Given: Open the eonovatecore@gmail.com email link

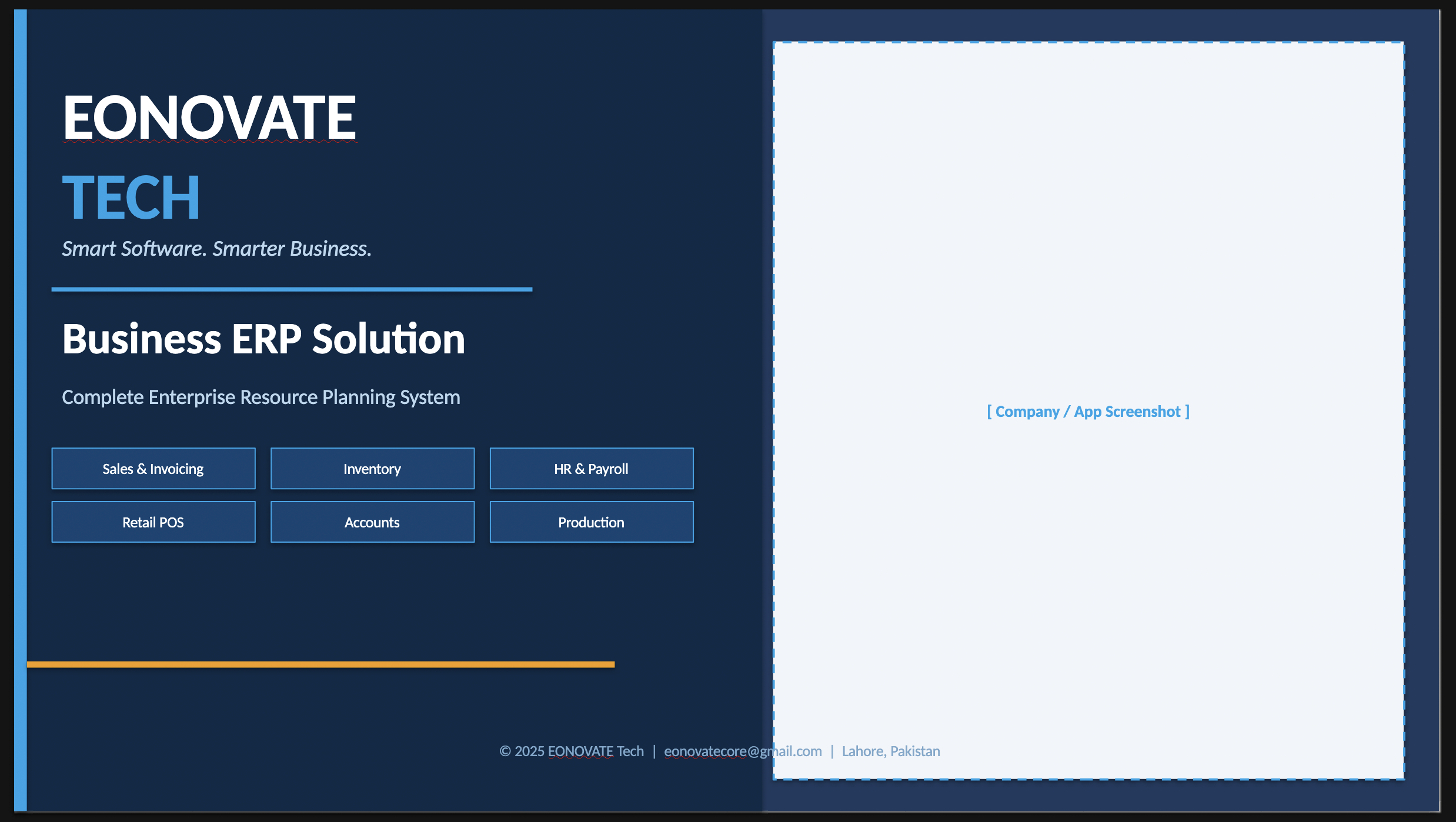Looking at the screenshot, I should [743, 751].
